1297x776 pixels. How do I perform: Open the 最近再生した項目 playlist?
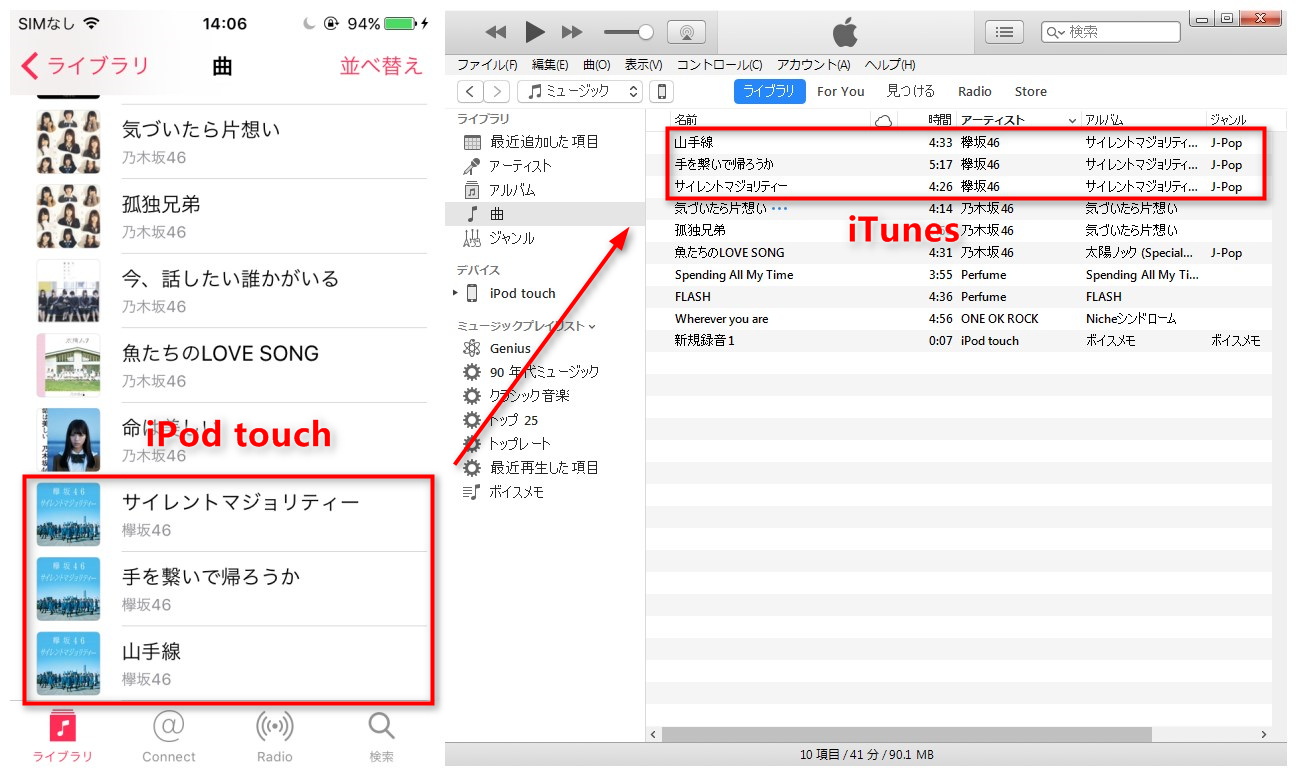545,468
